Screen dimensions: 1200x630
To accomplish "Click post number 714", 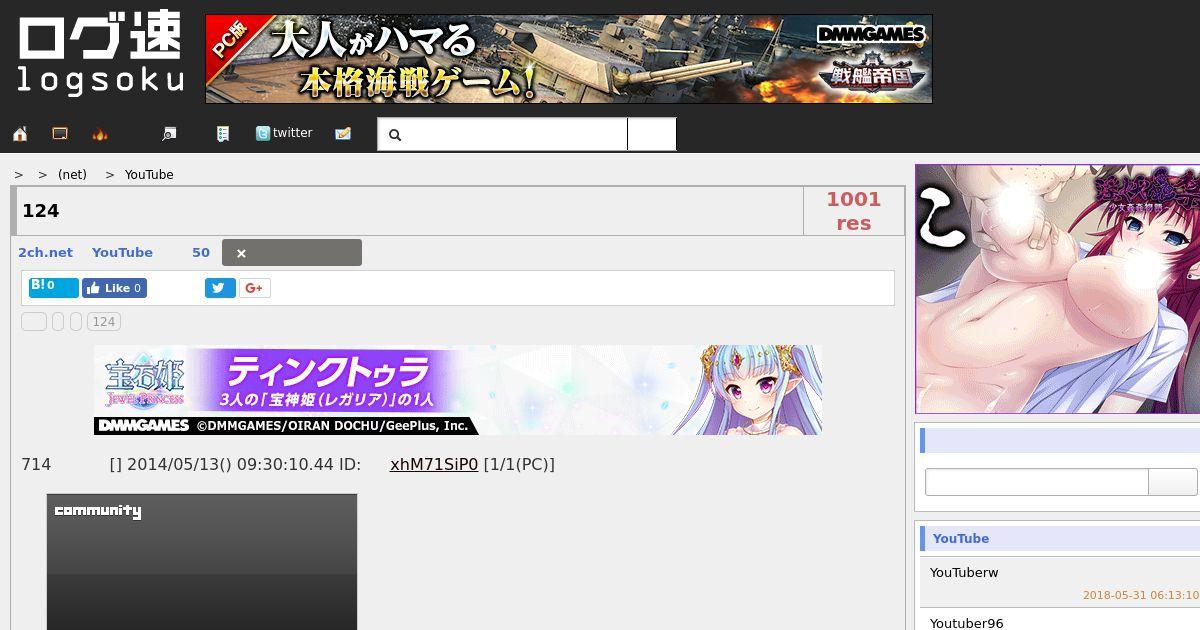I will click(x=36, y=464).
